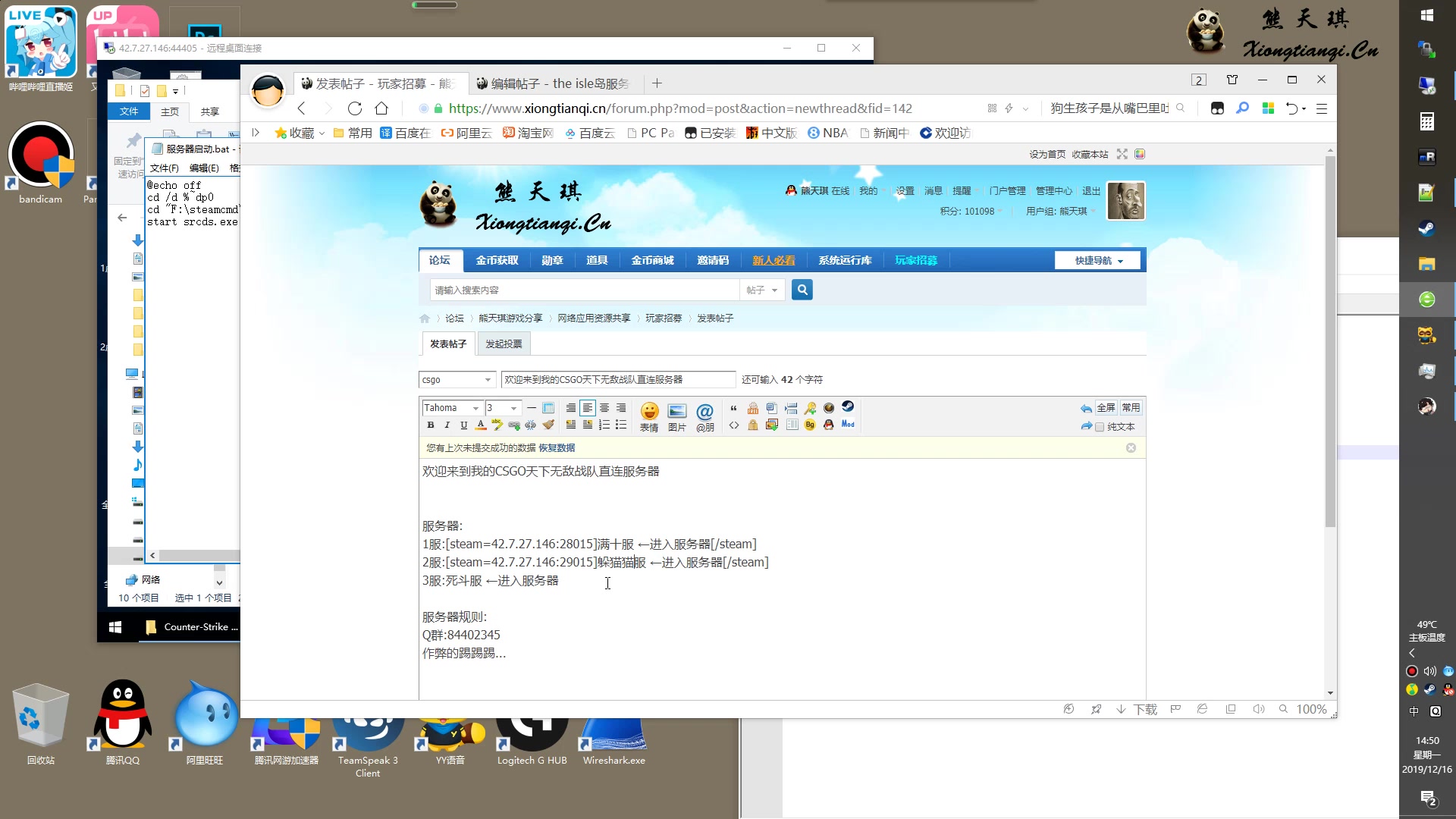Click the 常用 common editor button
1456x819 pixels.
pyautogui.click(x=1131, y=408)
